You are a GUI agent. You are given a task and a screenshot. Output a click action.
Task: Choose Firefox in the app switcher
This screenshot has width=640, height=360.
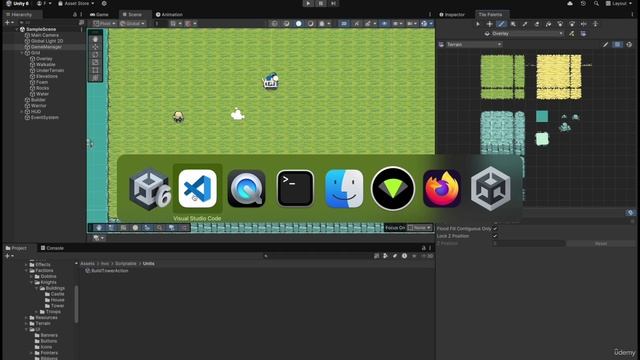442,189
